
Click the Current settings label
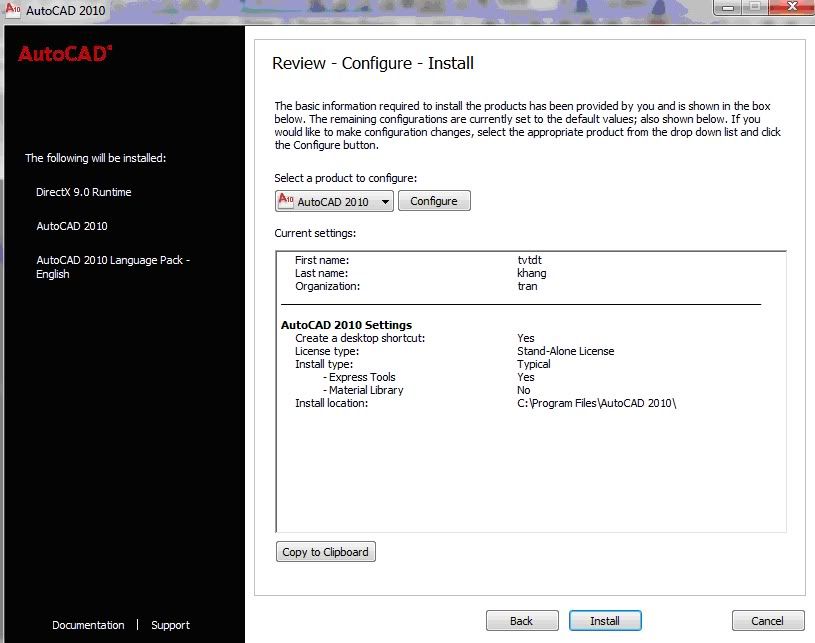pyautogui.click(x=315, y=233)
